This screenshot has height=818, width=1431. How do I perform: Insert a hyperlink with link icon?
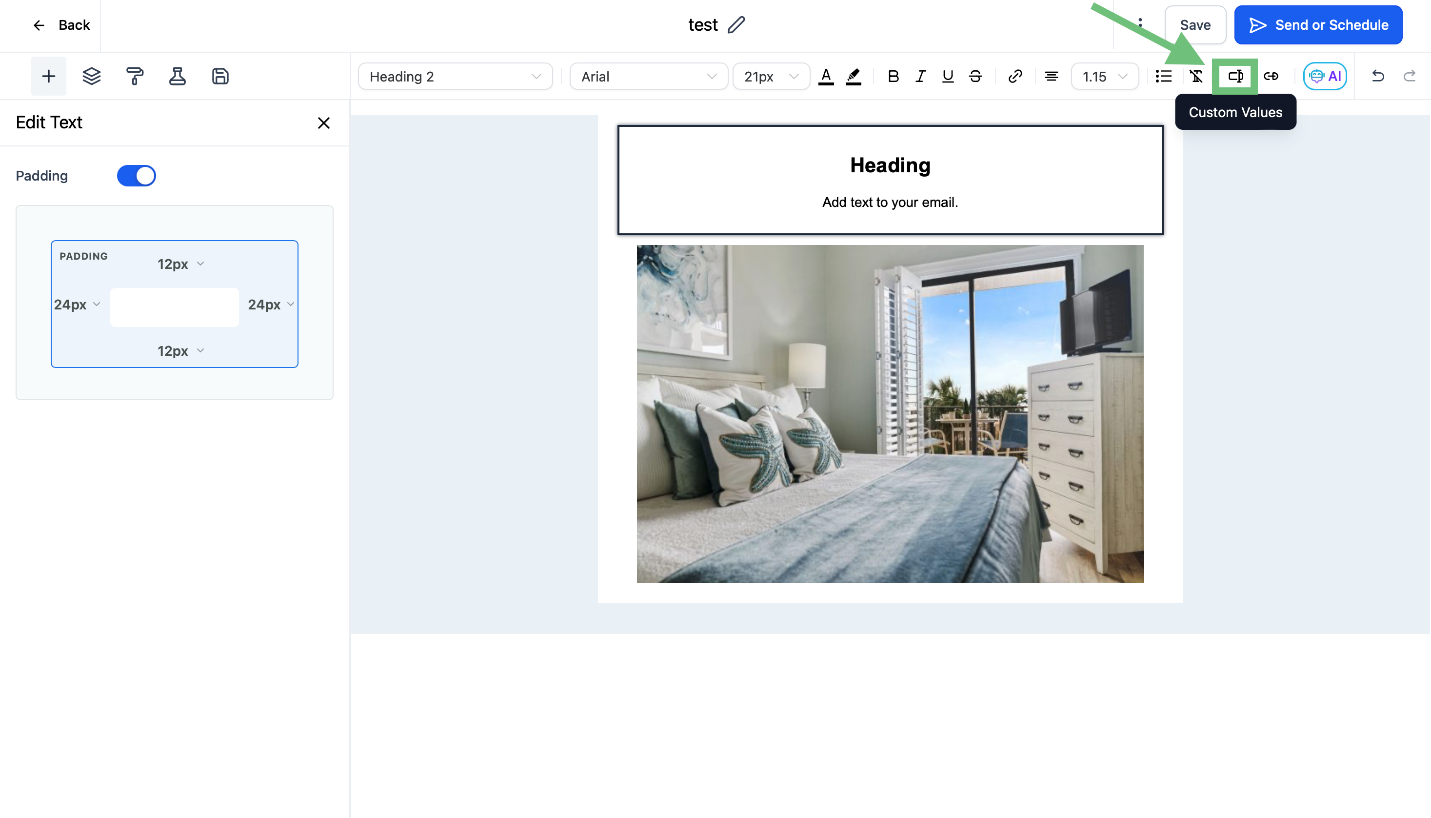click(1015, 76)
